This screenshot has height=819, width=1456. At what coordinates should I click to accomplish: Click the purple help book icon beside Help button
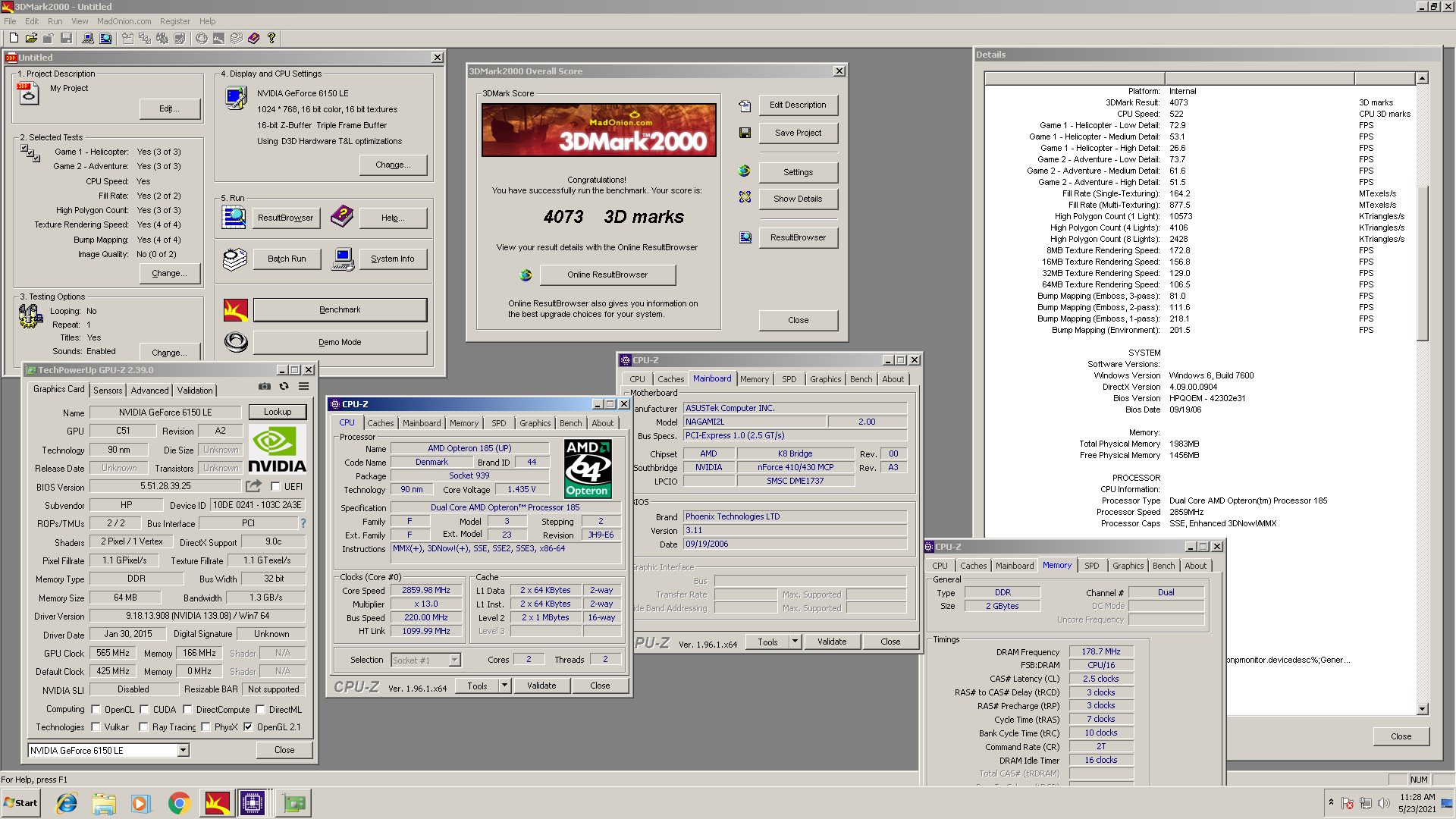(x=342, y=217)
